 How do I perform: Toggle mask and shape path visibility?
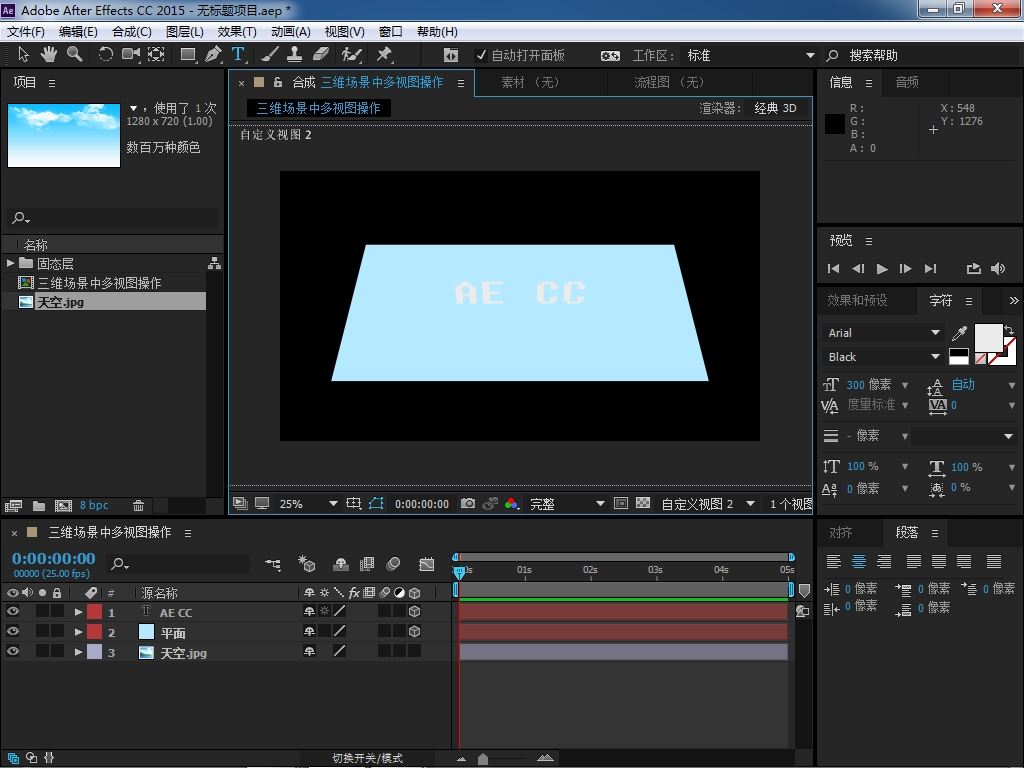(376, 504)
